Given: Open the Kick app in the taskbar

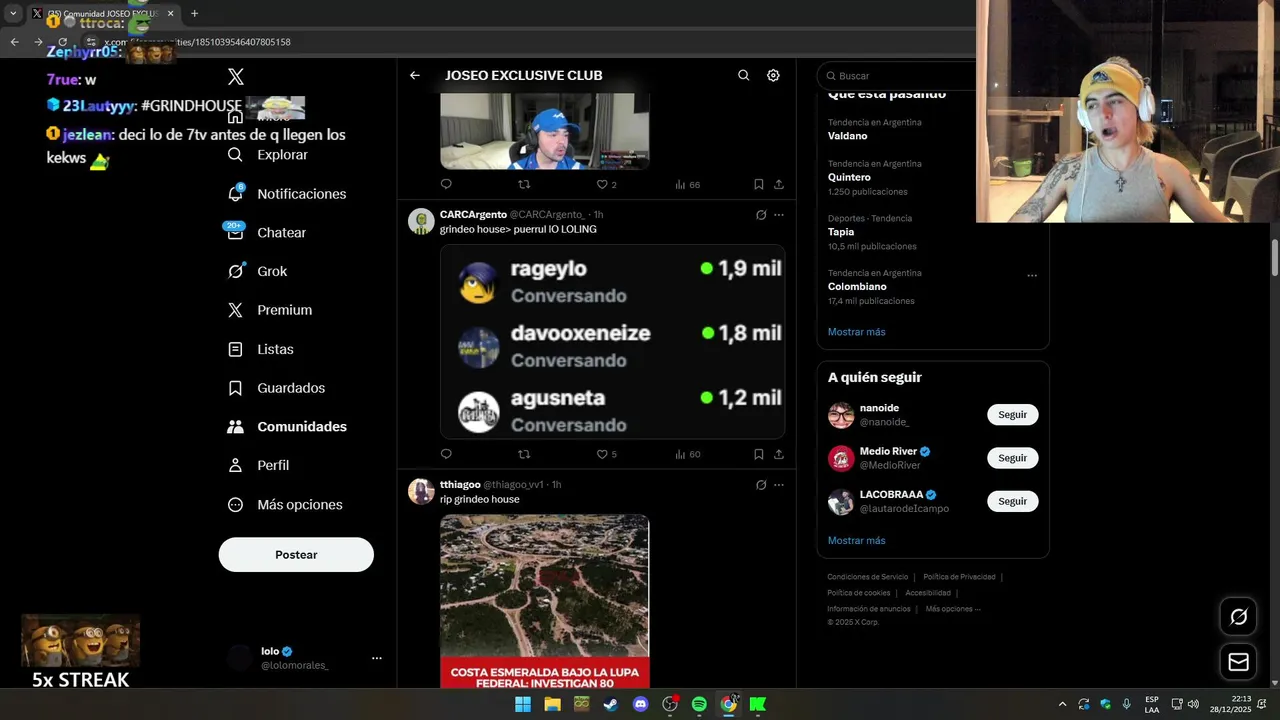Looking at the screenshot, I should (758, 704).
